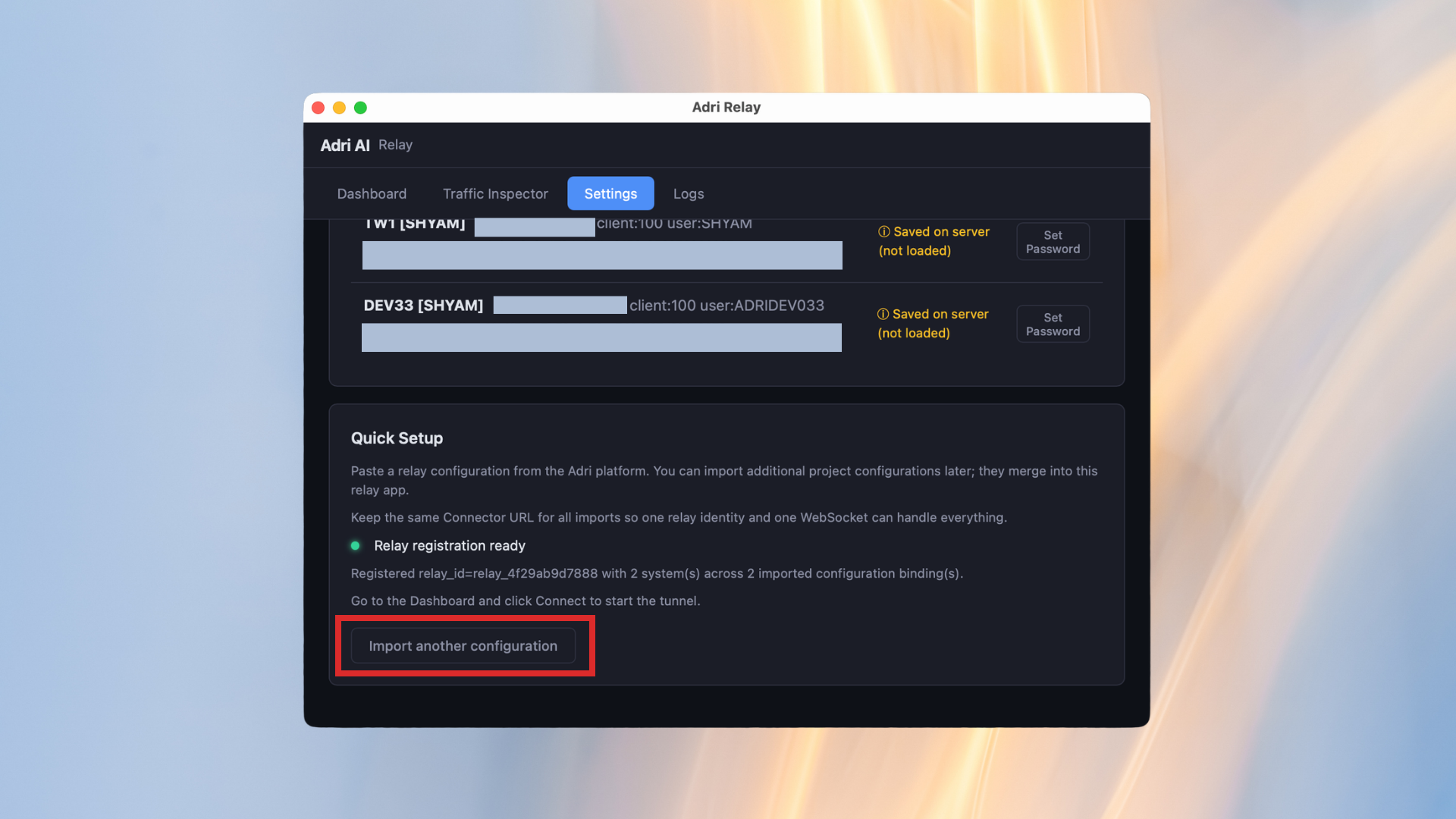Click DEV33's redacted configuration field
Image resolution: width=1456 pixels, height=819 pixels.
[x=601, y=337]
